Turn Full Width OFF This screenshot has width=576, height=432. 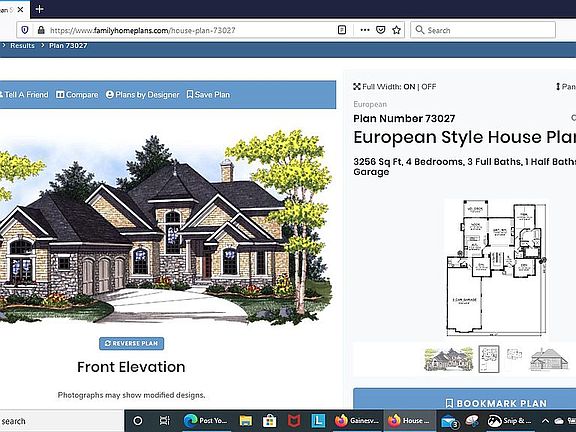coord(429,87)
